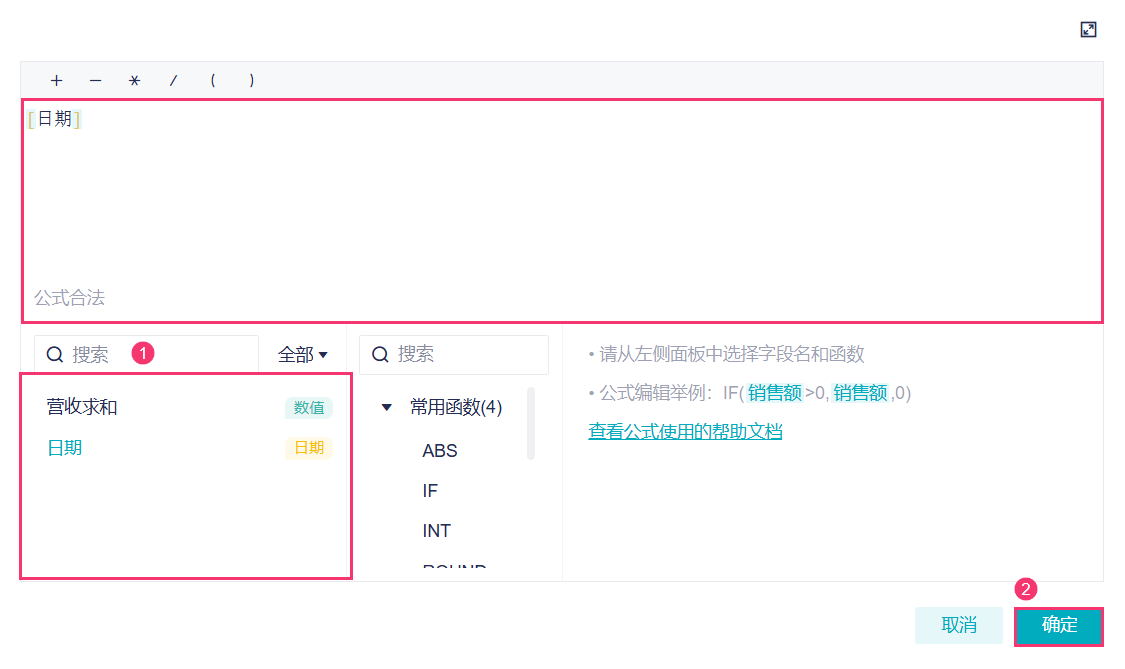The image size is (1125, 669).
Task: Collapse the 常用函数(4) group
Action: [x=387, y=407]
